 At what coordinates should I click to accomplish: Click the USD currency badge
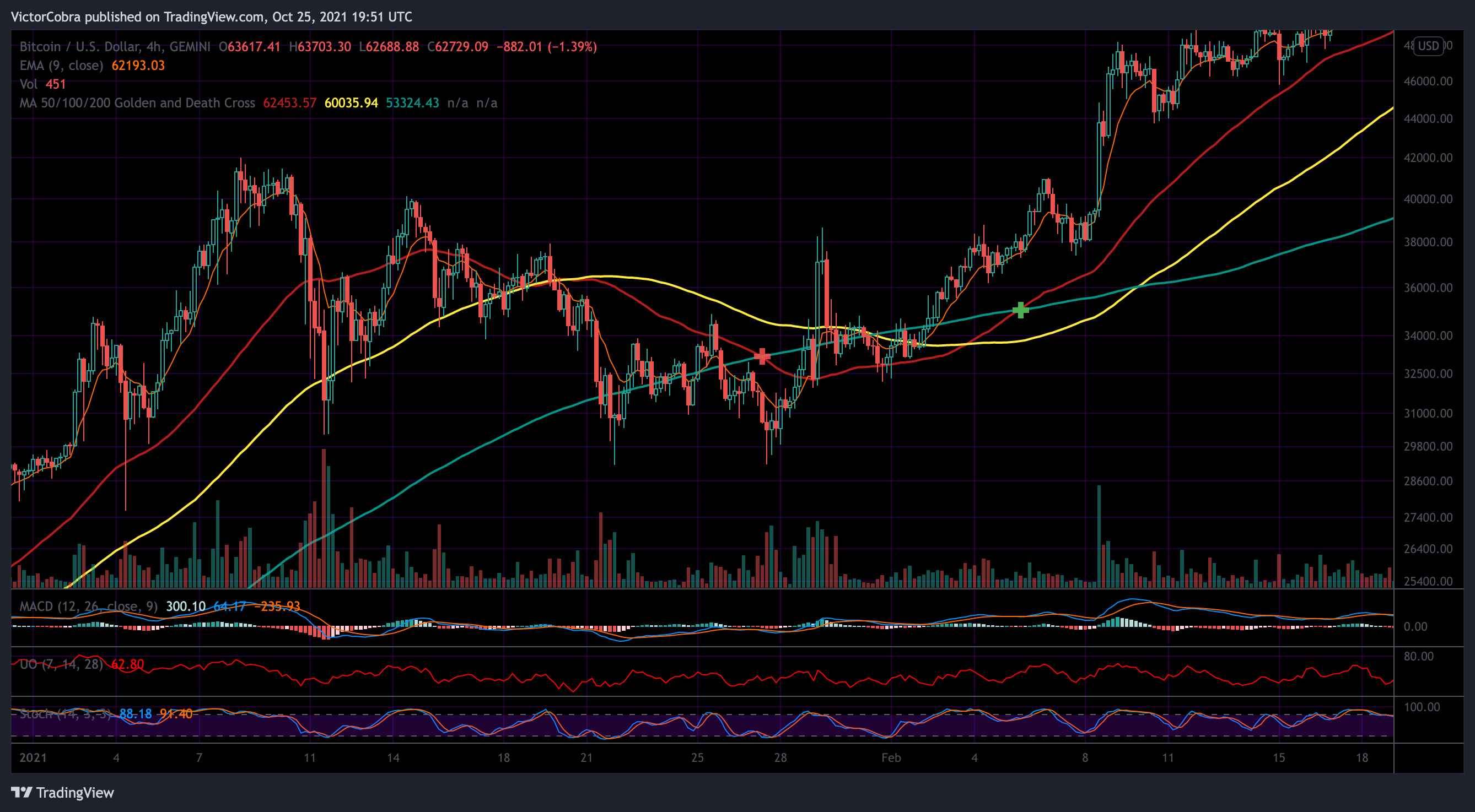pos(1428,46)
